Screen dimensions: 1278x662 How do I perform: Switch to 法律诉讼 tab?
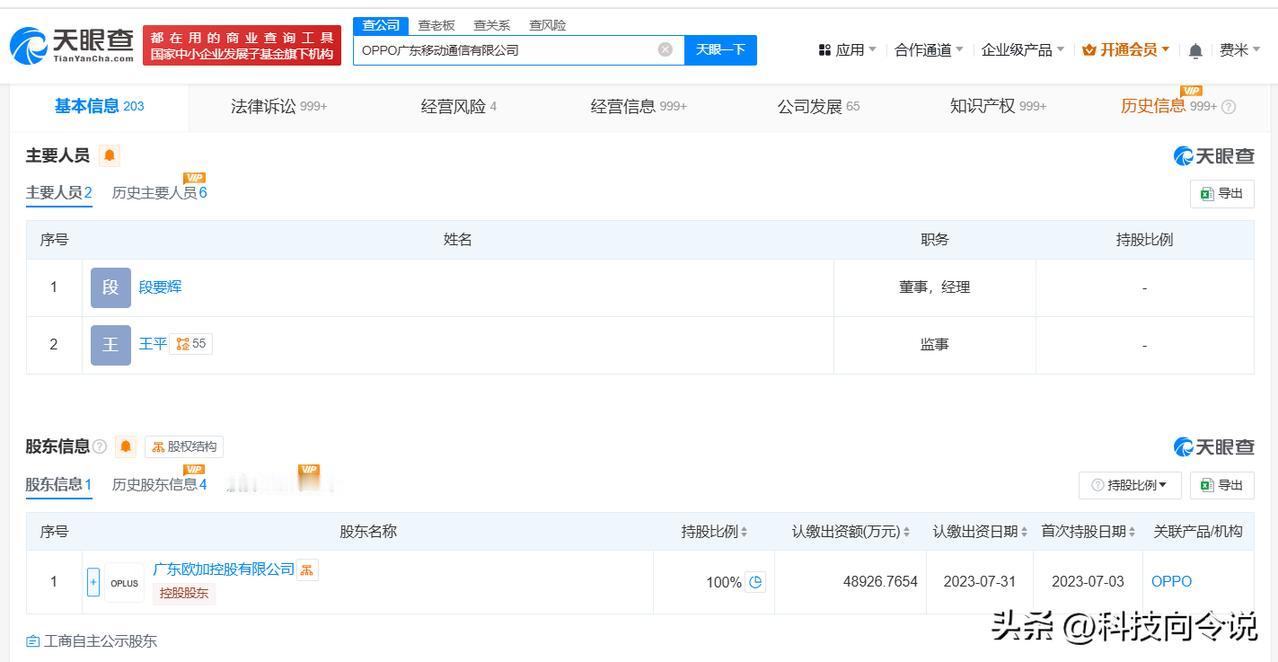[279, 106]
